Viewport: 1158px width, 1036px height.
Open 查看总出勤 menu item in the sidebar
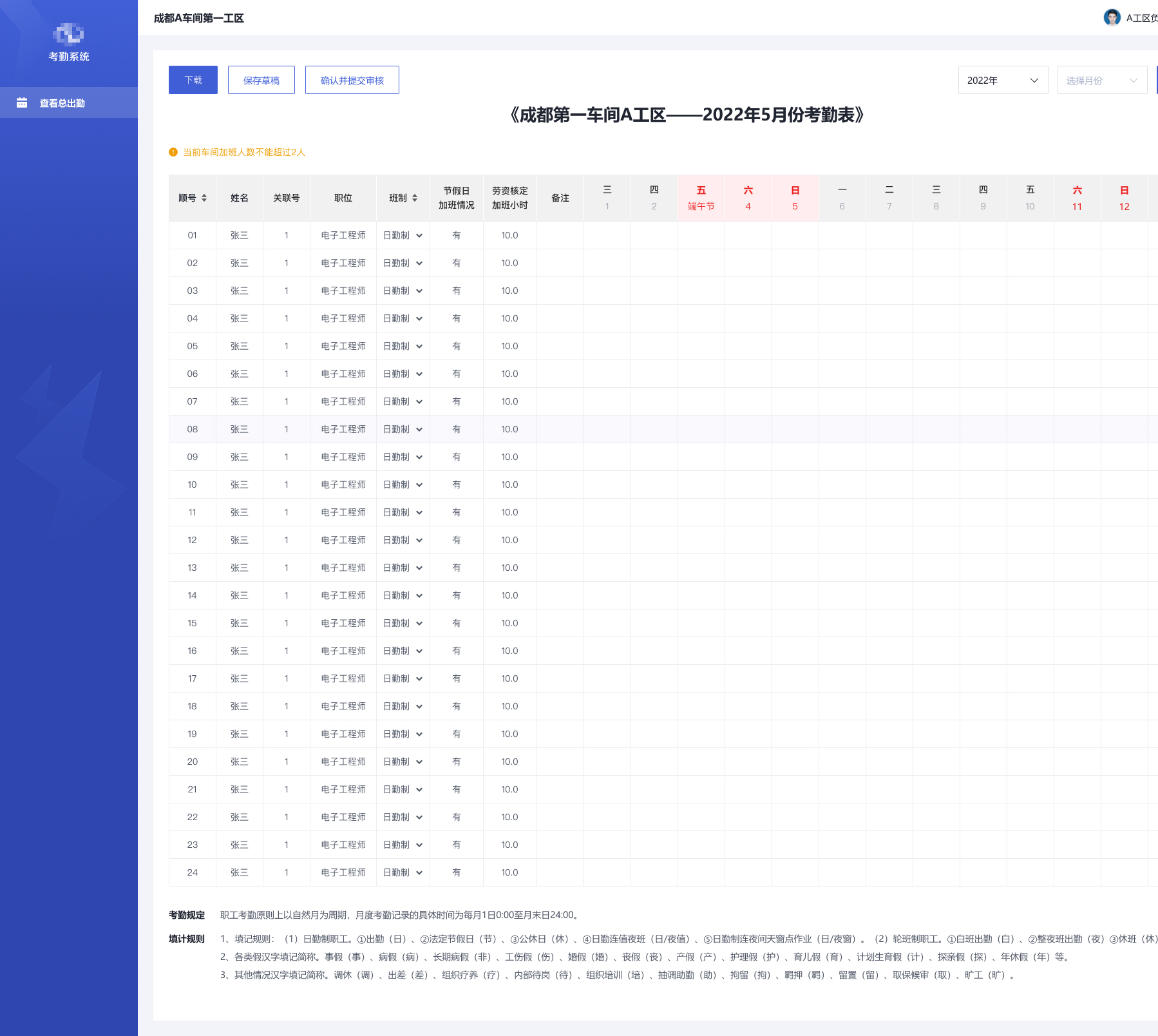coord(69,102)
